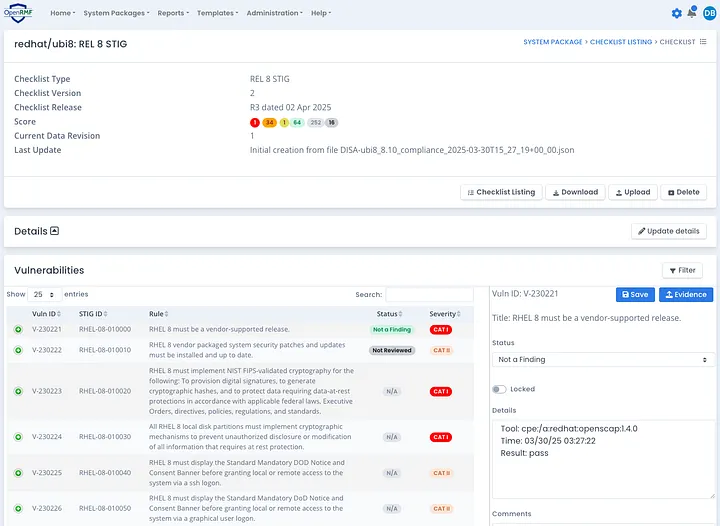Expand the V-230224 row green plus icon
720x526 pixels.
[x=18, y=437]
